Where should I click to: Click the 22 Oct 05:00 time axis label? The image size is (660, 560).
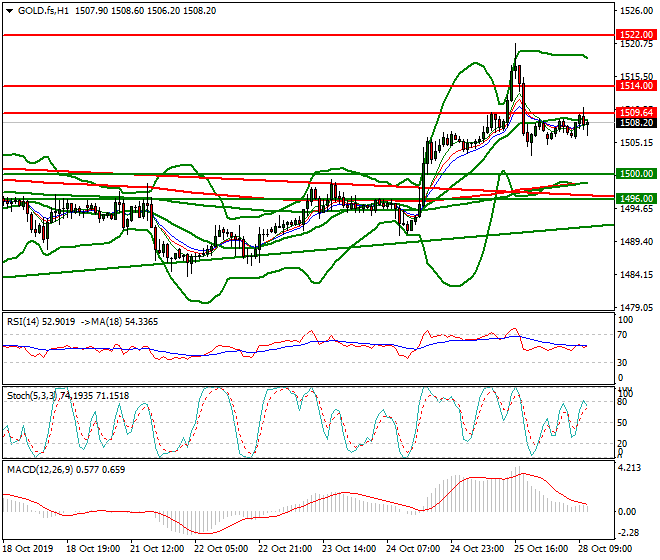pyautogui.click(x=221, y=549)
